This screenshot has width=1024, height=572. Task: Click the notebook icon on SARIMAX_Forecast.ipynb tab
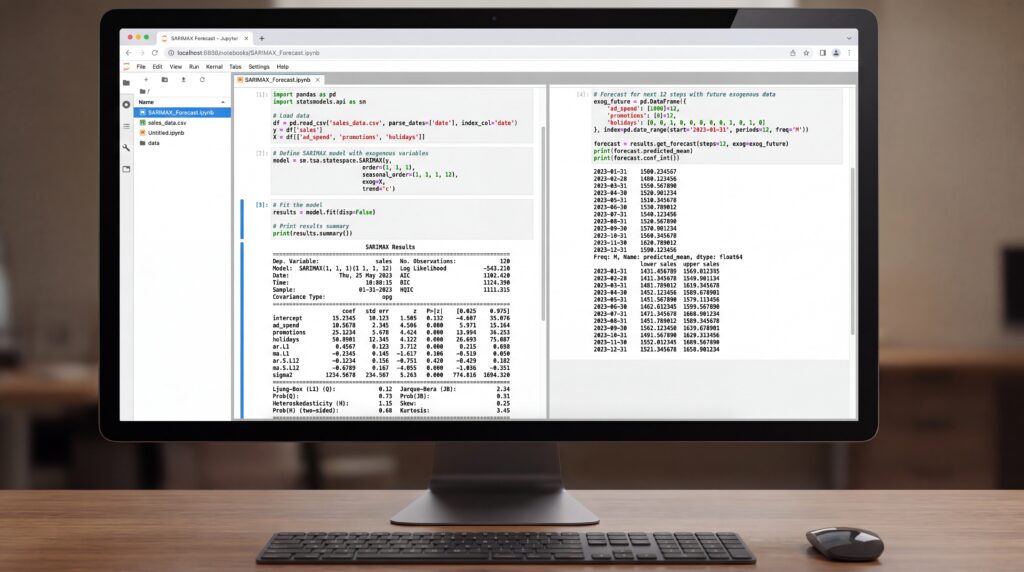(x=240, y=80)
